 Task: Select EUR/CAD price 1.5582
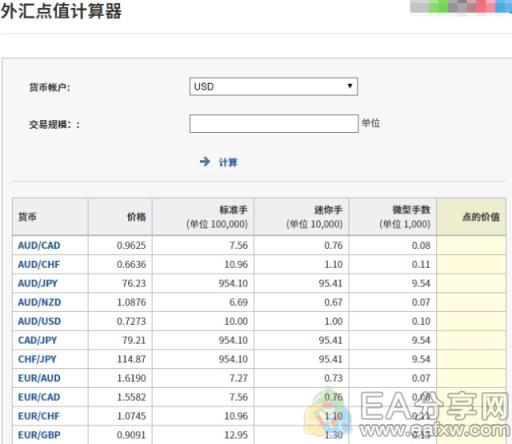click(131, 397)
